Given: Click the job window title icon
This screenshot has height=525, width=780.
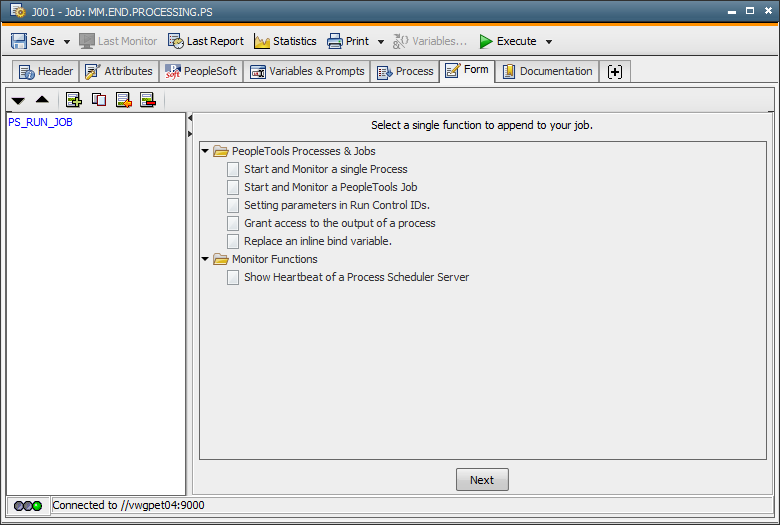Looking at the screenshot, I should point(17,10).
